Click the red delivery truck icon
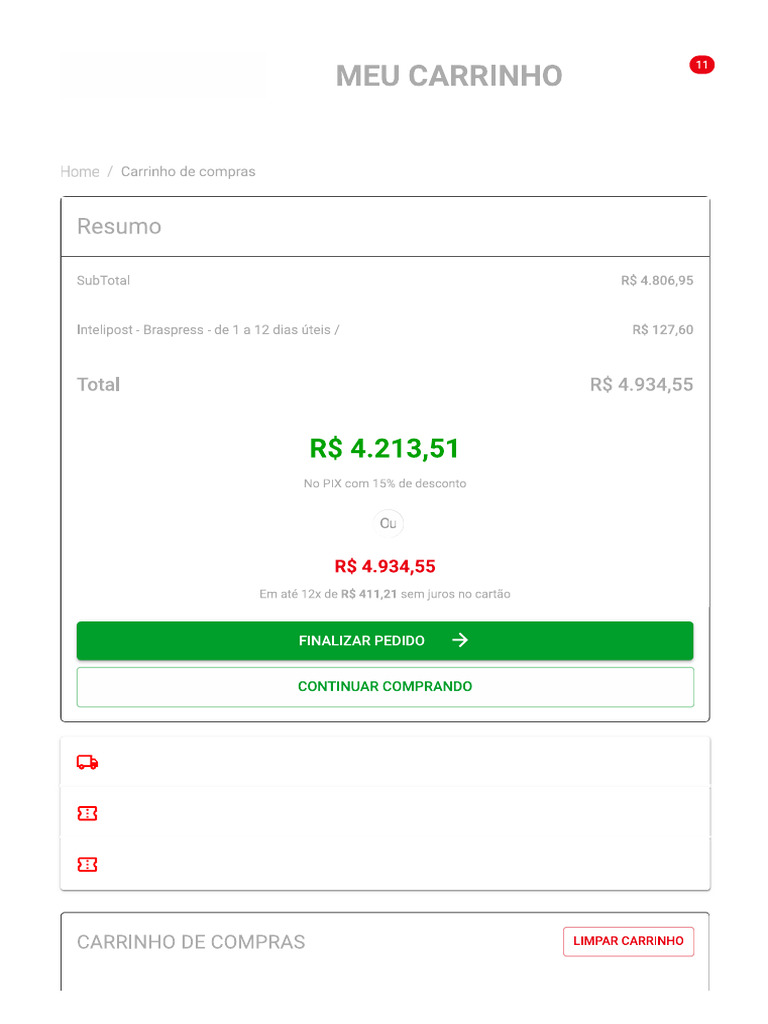The height and width of the screenshot is (1024, 768). [88, 762]
